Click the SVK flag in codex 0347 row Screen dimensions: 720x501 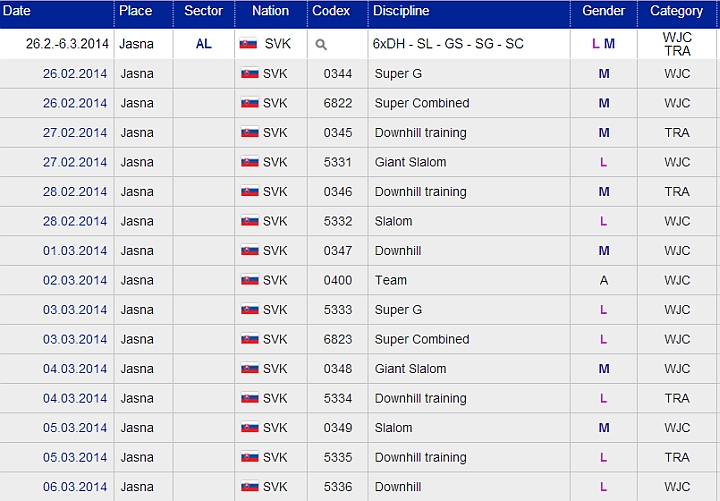point(250,251)
